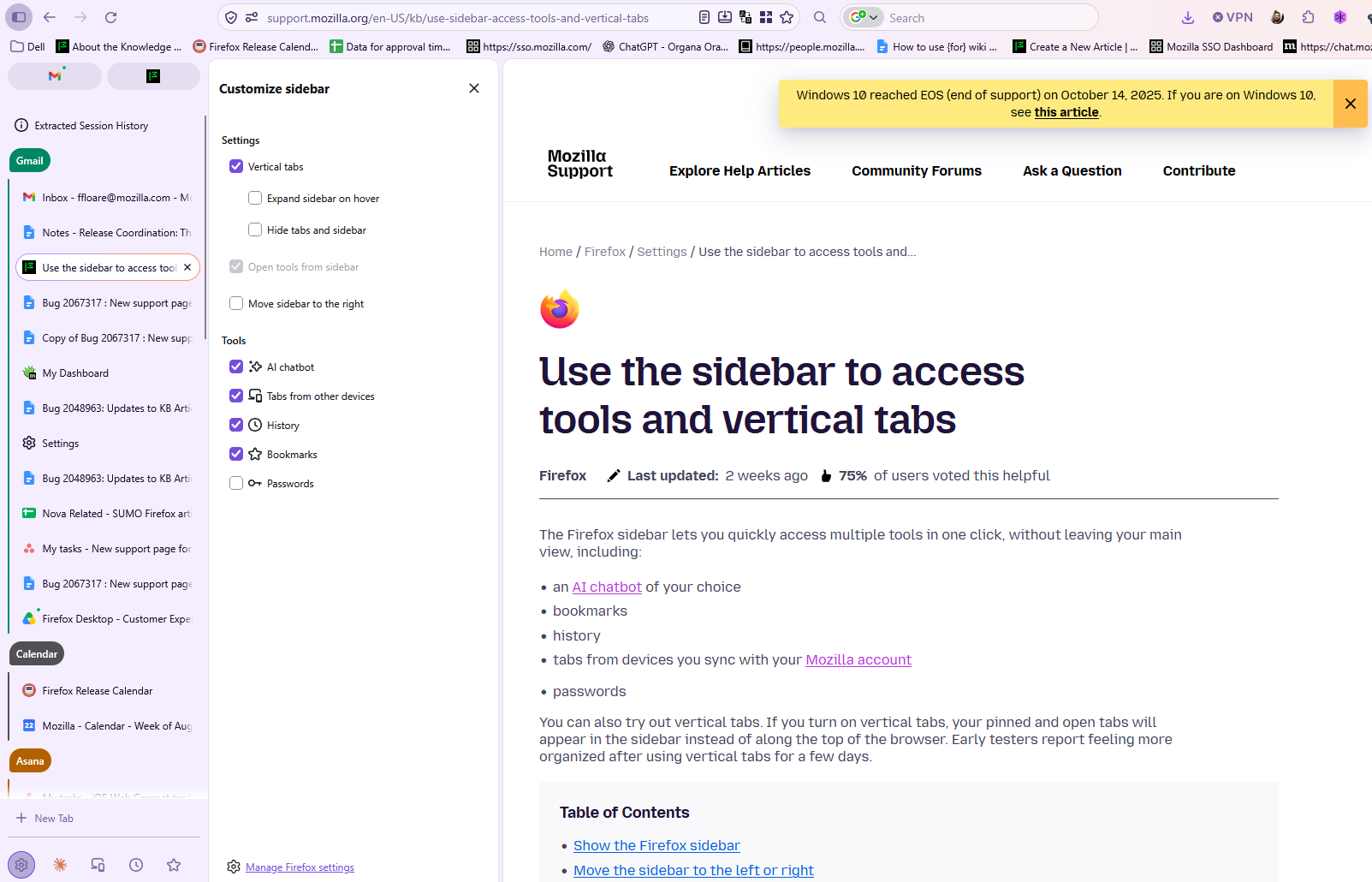Focus the toolbar Search field
Screen dimensions: 1372x882
coord(989,17)
